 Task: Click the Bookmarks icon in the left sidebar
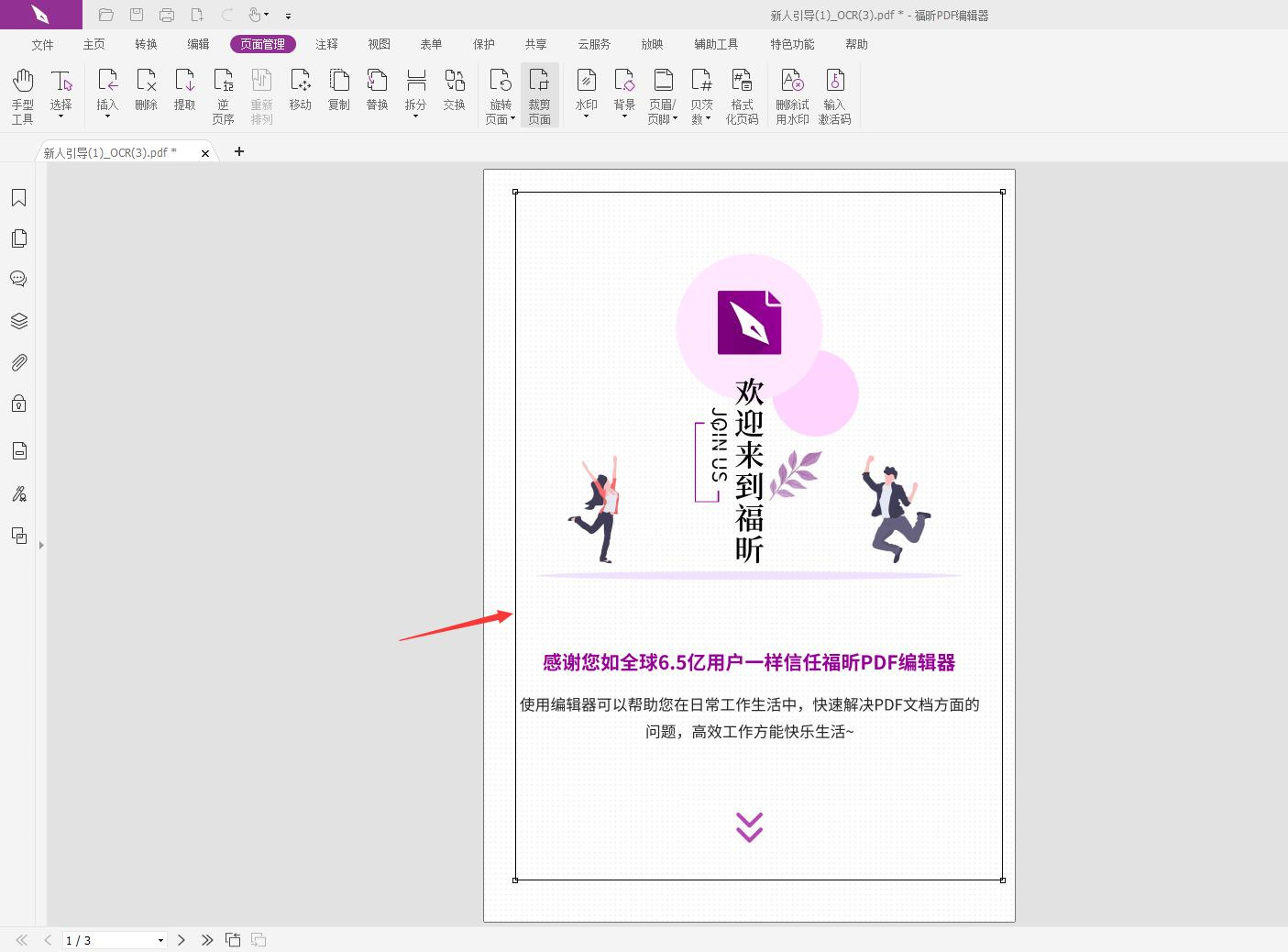(18, 197)
